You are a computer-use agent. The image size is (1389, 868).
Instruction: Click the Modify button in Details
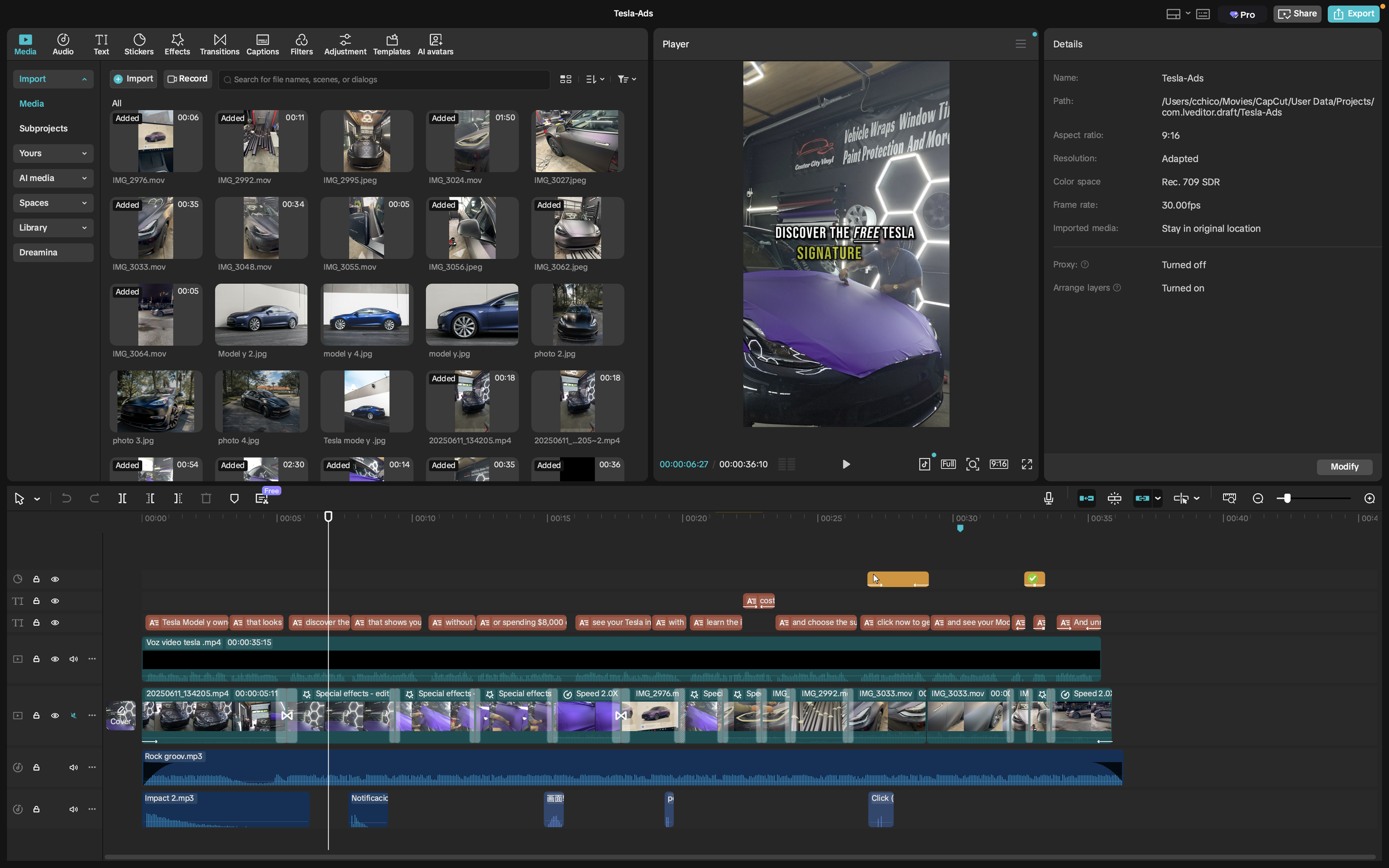pyautogui.click(x=1343, y=466)
